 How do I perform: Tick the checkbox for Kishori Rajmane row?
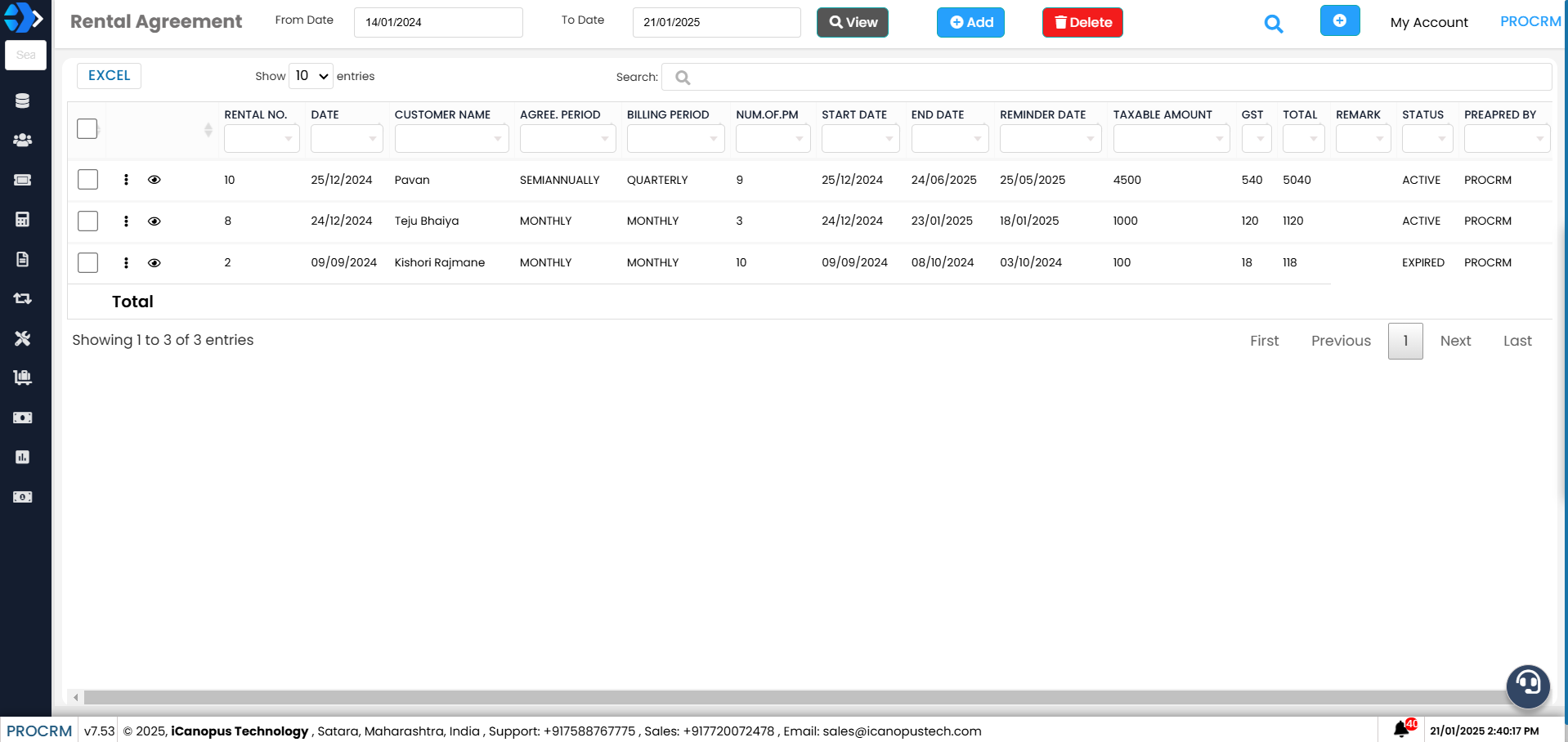tap(87, 262)
